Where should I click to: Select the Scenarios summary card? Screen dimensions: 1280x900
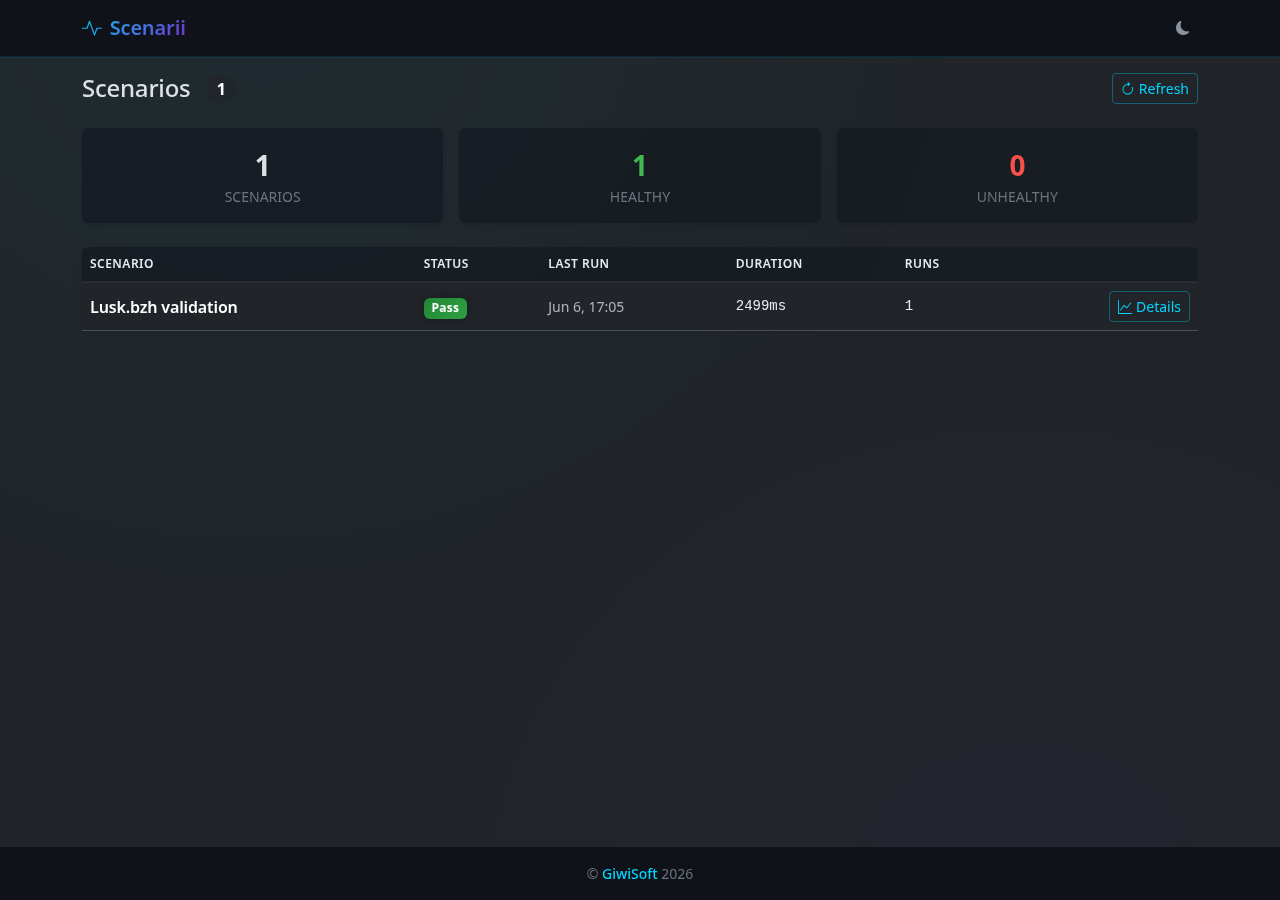pos(262,175)
